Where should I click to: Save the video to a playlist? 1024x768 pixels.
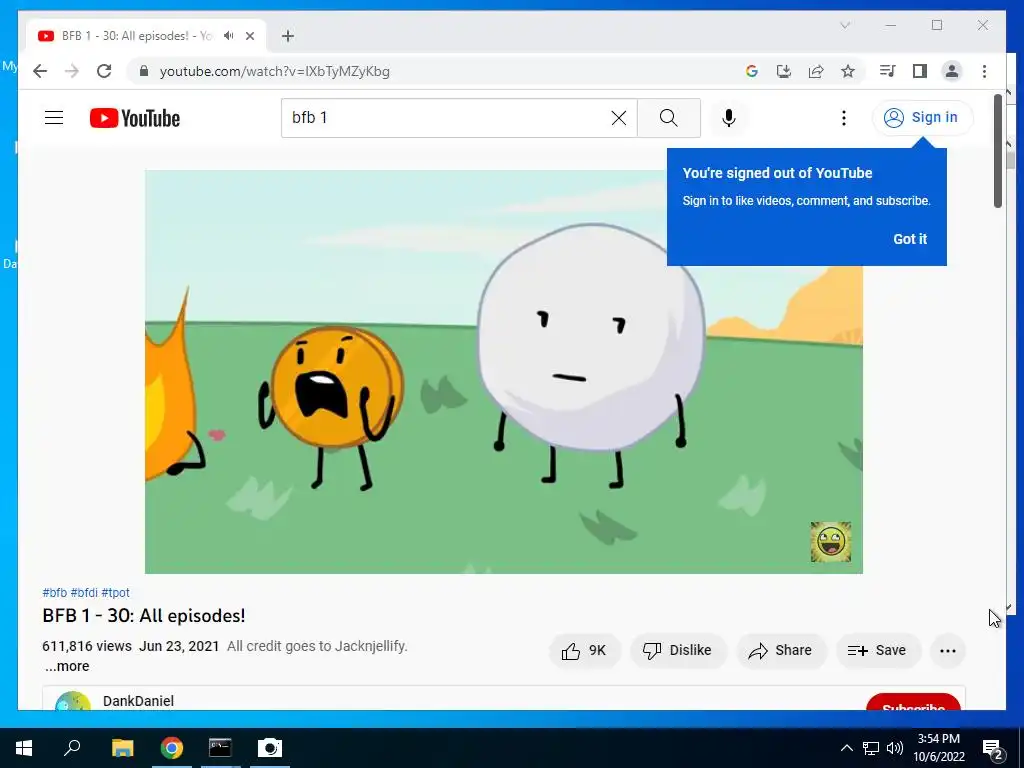(878, 650)
